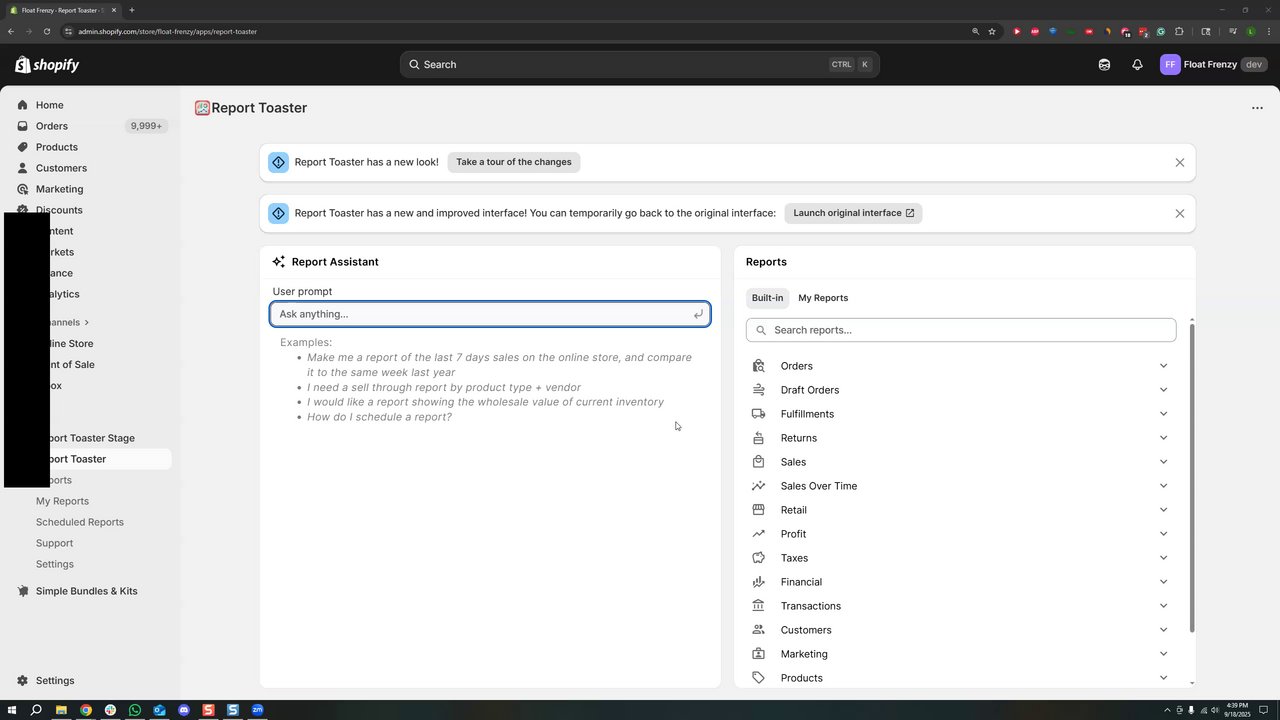
Task: Open the Settings gear in sidebar
Action: (23, 681)
